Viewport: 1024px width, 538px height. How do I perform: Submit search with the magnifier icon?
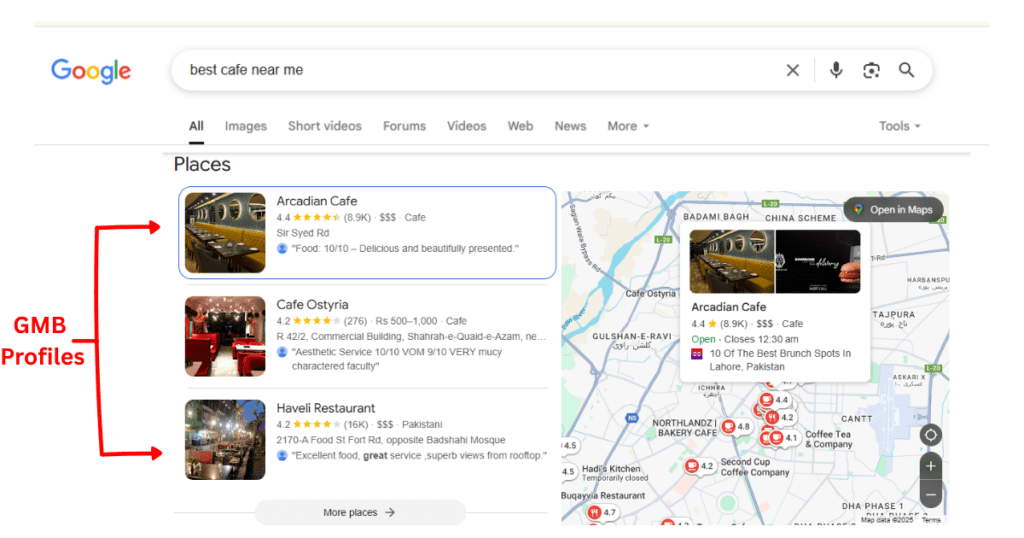pos(906,70)
